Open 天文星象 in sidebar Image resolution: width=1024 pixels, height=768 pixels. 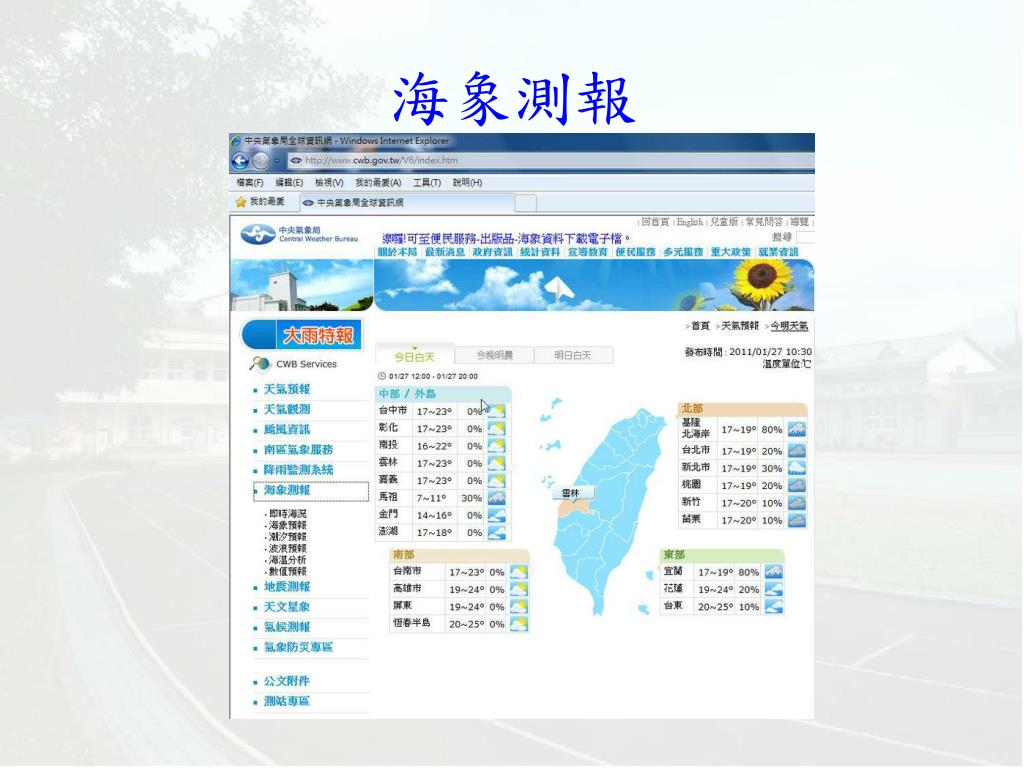point(287,607)
